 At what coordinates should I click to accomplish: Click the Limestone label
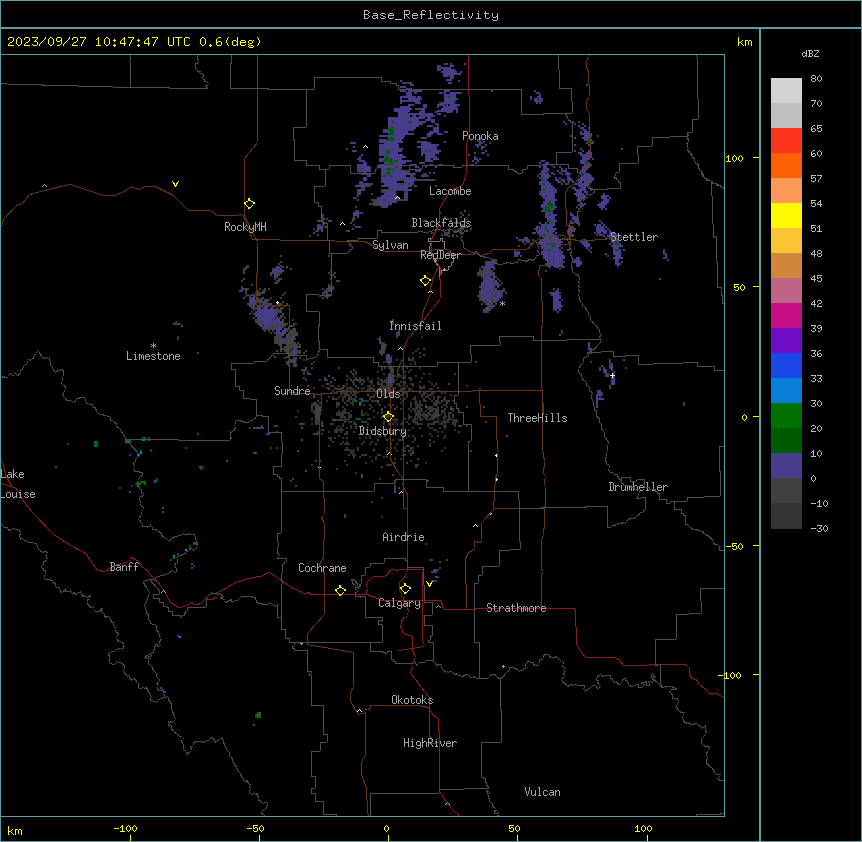point(153,356)
